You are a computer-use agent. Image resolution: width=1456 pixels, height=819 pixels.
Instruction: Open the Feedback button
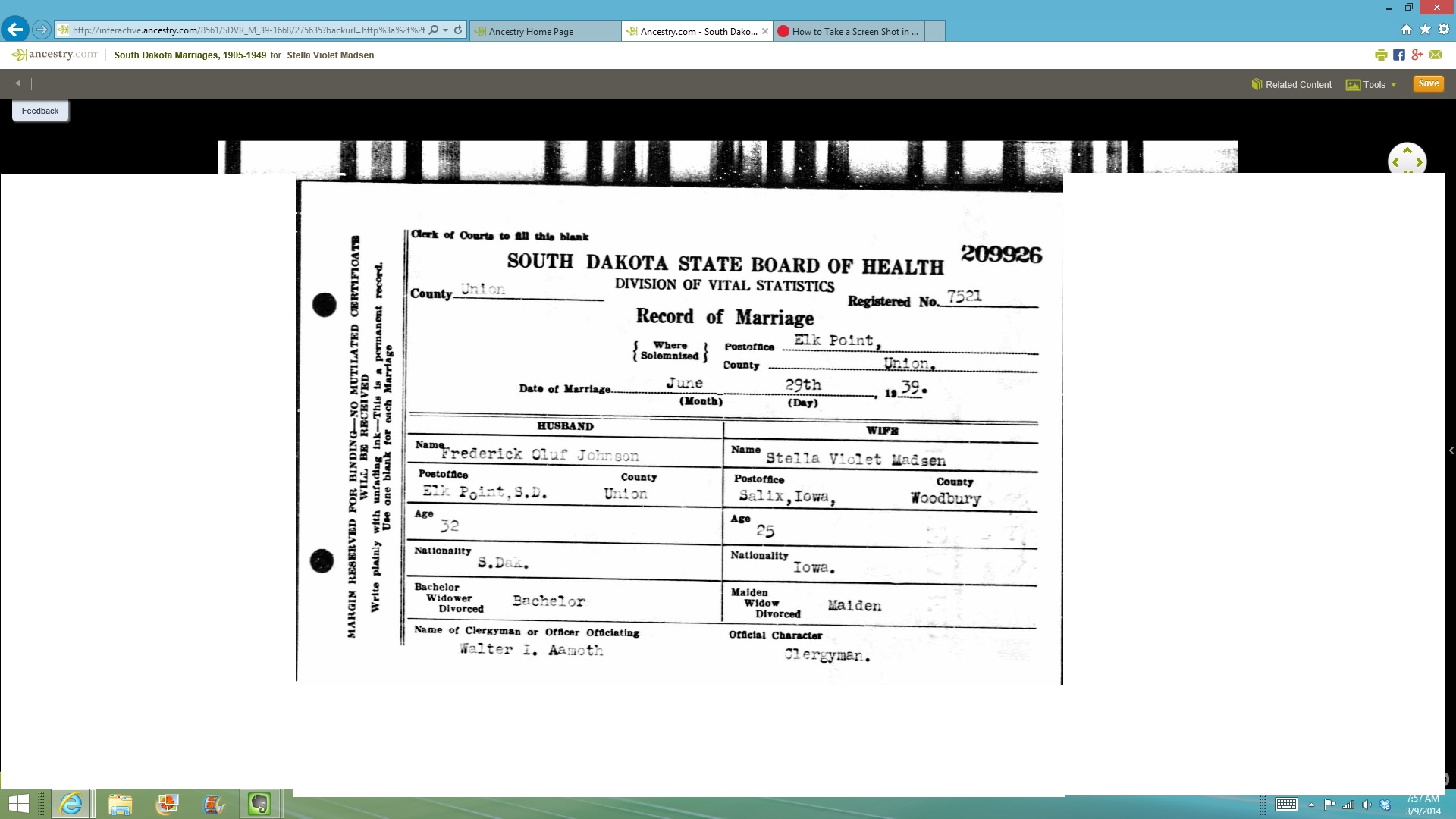(40, 111)
